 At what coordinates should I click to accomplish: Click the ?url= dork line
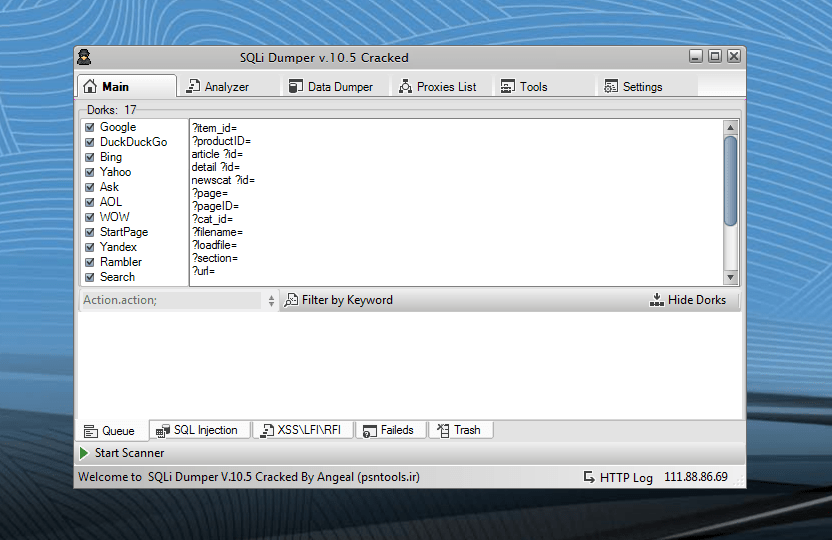(203, 271)
